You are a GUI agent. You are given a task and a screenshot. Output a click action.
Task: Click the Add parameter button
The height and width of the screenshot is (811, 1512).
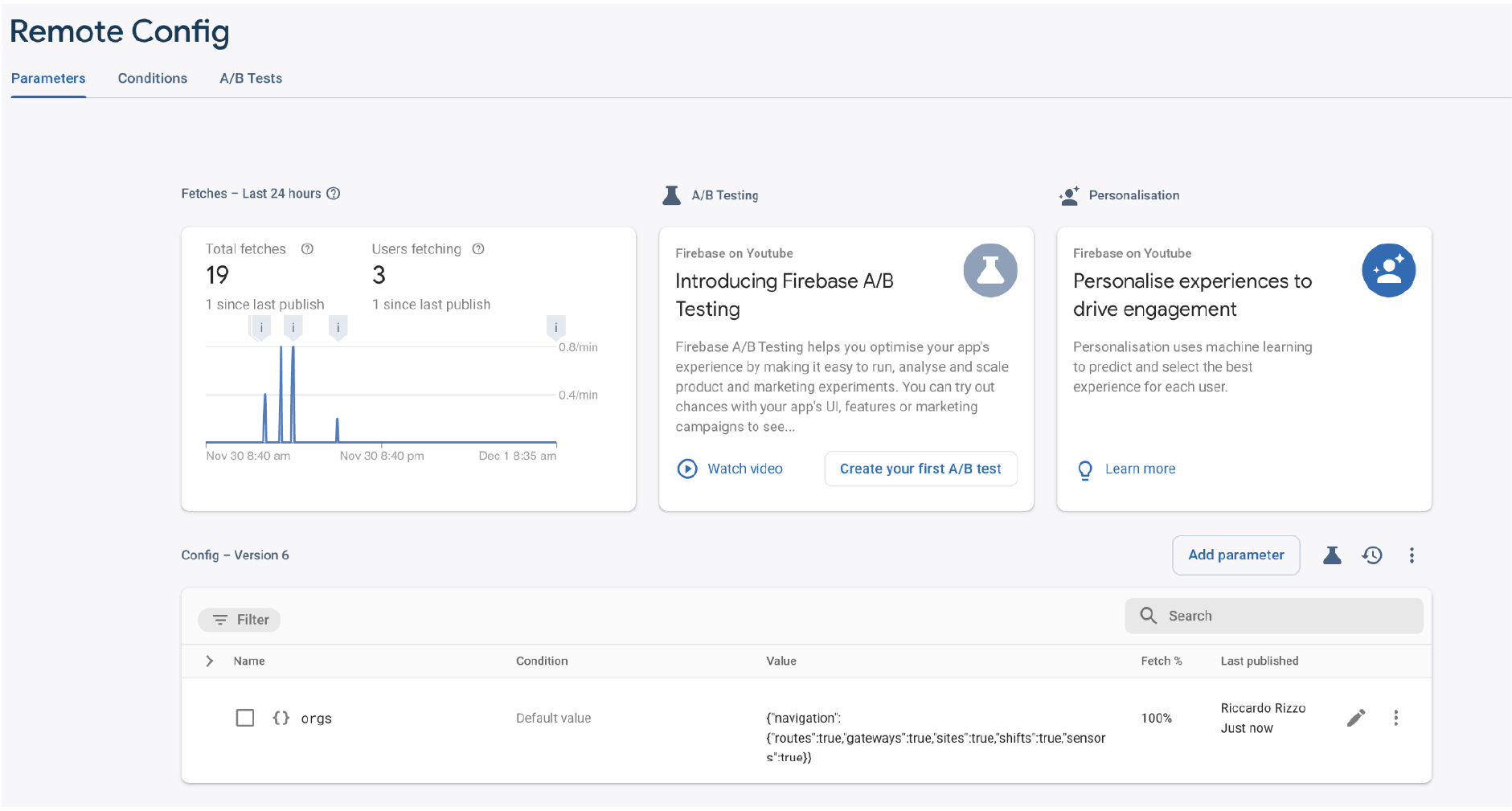(x=1236, y=555)
